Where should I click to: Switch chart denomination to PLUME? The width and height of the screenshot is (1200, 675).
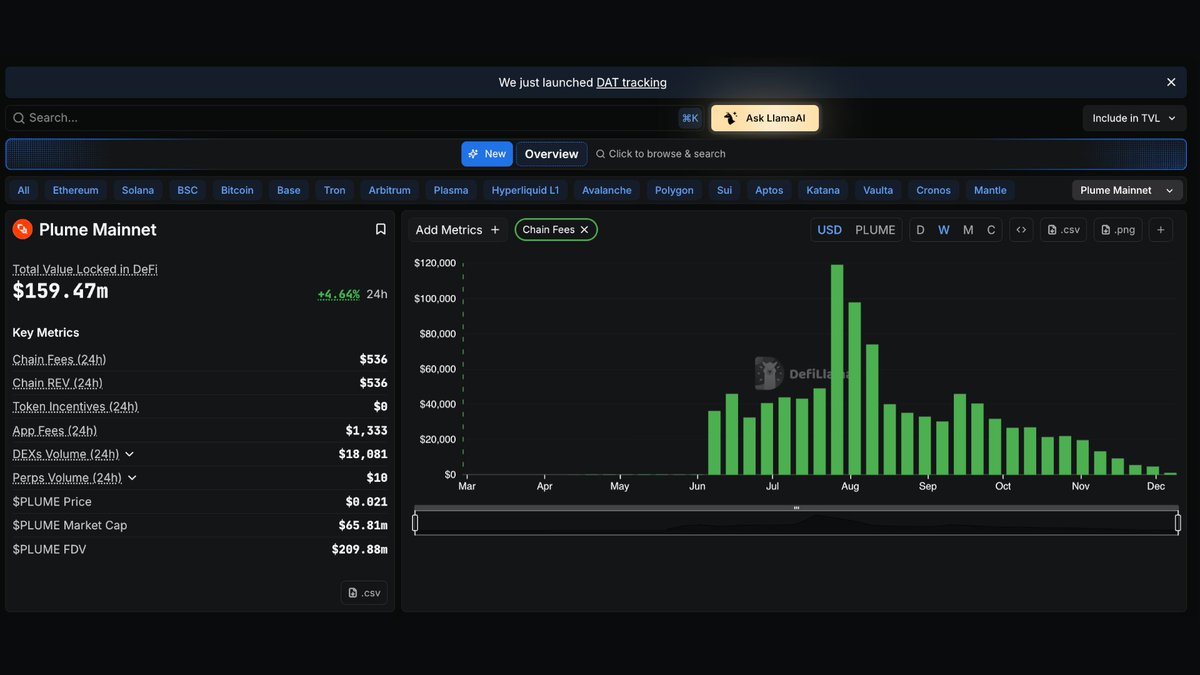click(875, 229)
